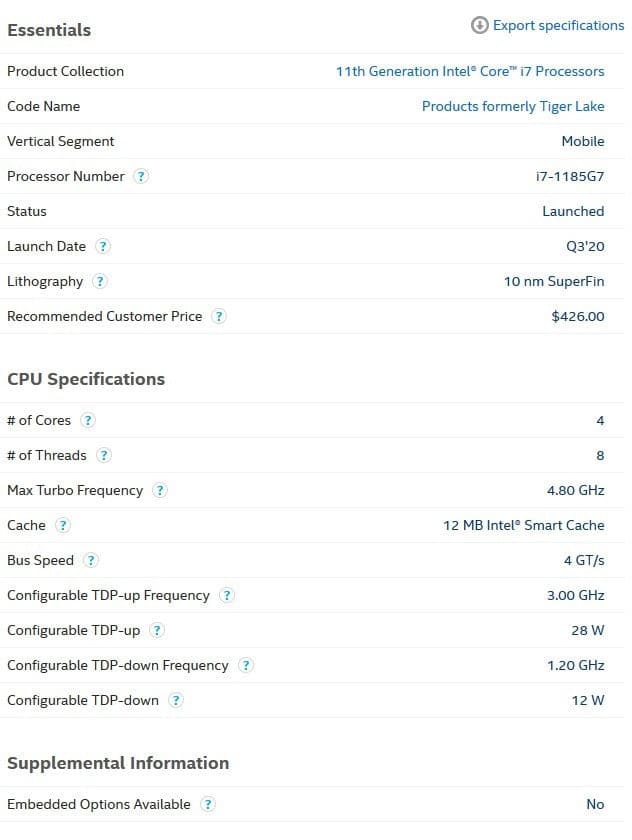Show help for Configurable TDP-down

176,700
